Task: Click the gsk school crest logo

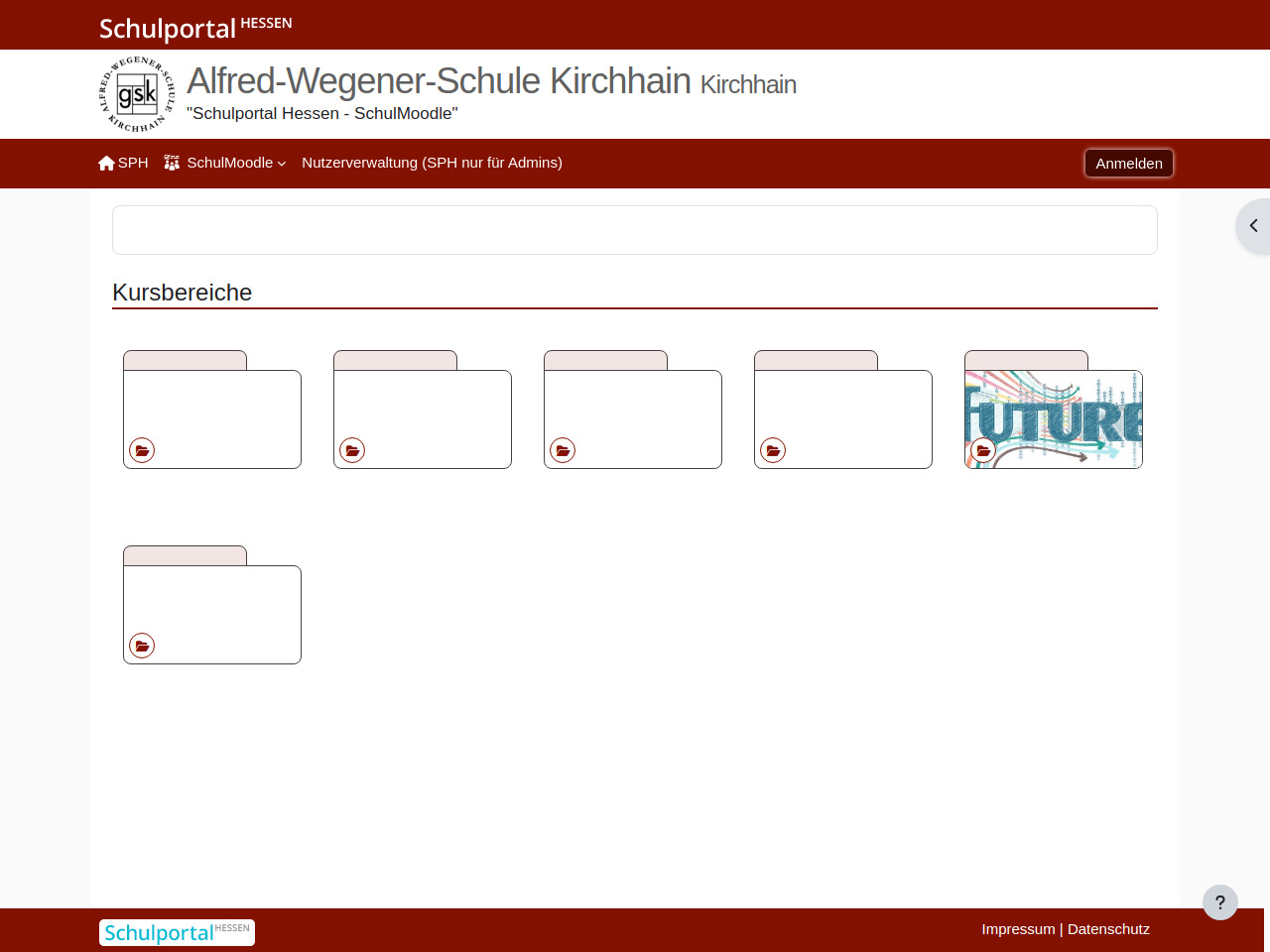Action: point(137,94)
